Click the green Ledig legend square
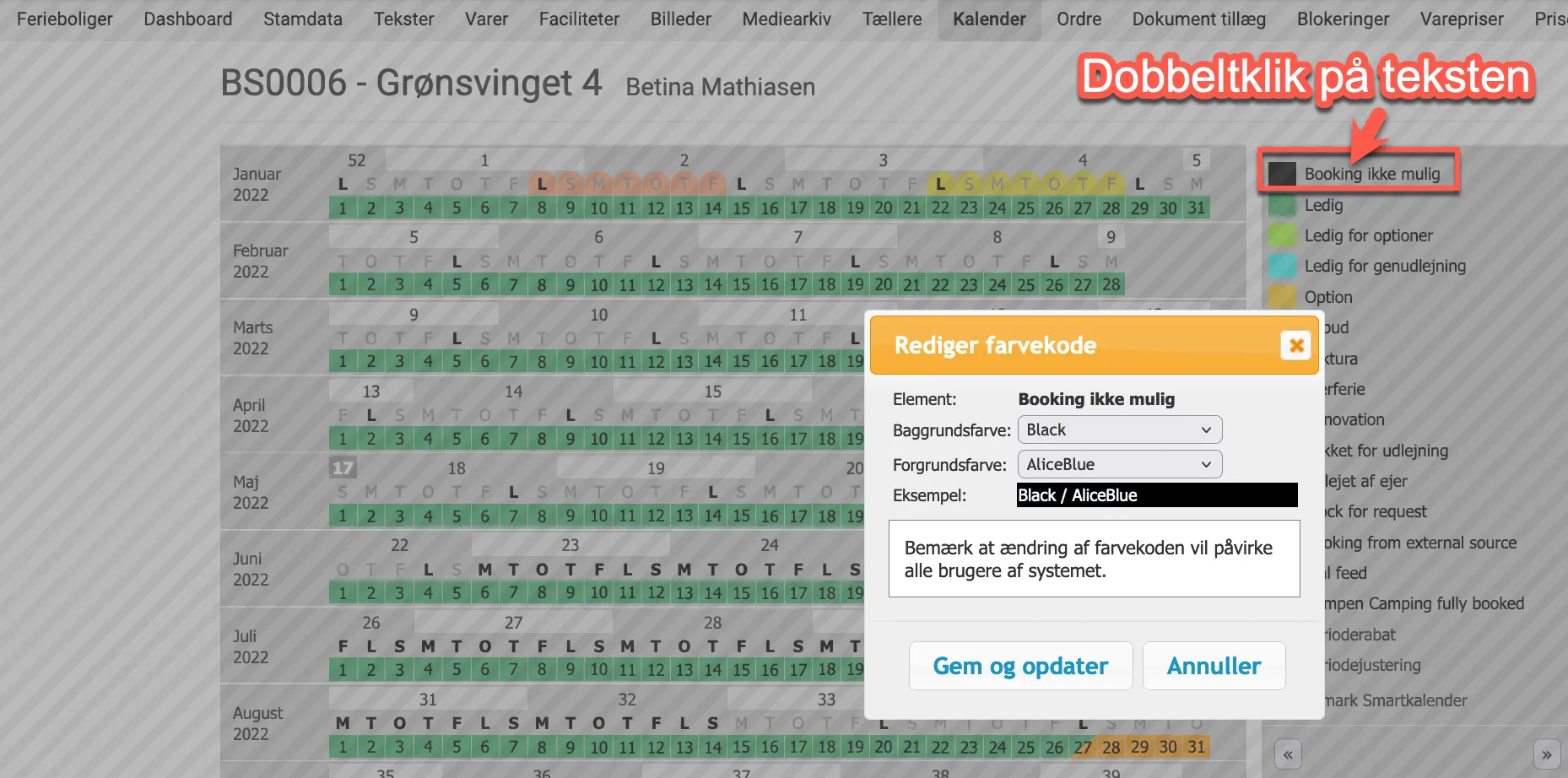 coord(1281,205)
